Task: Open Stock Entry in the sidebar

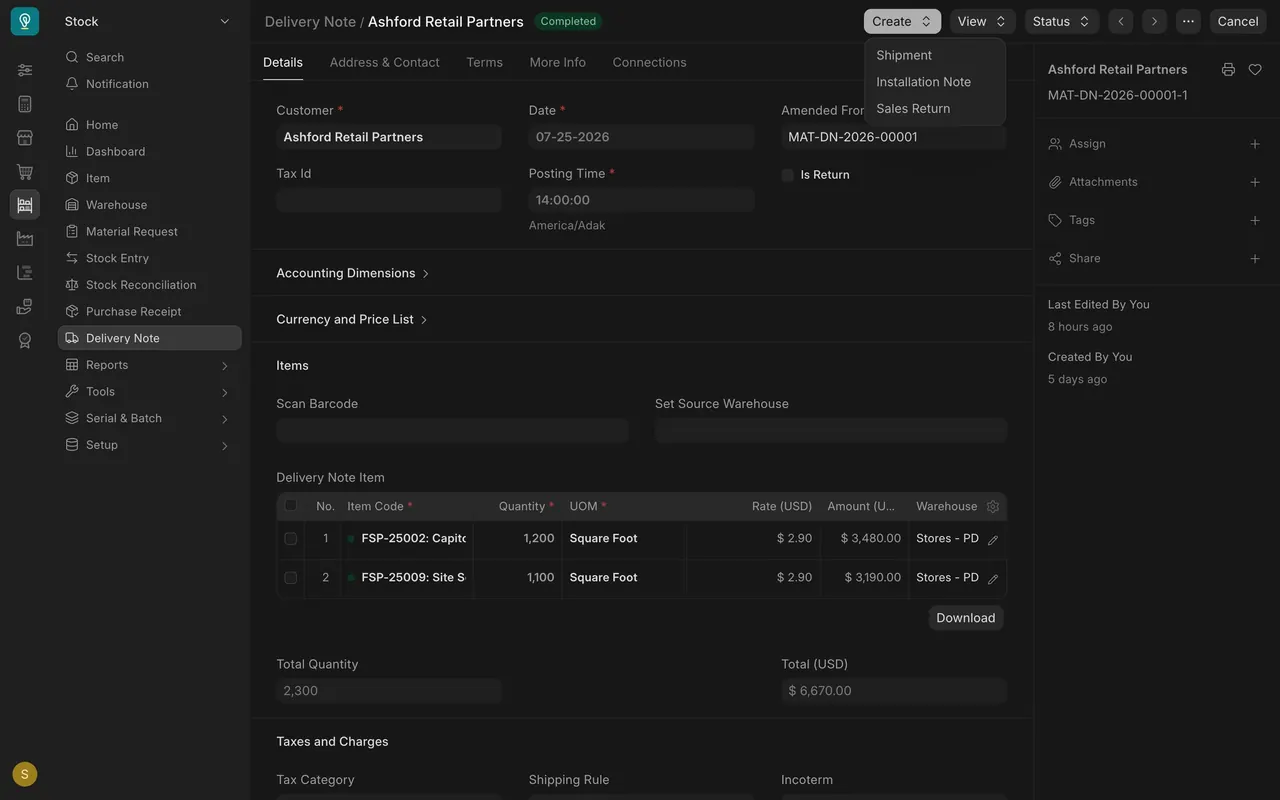Action: (x=150, y=258)
